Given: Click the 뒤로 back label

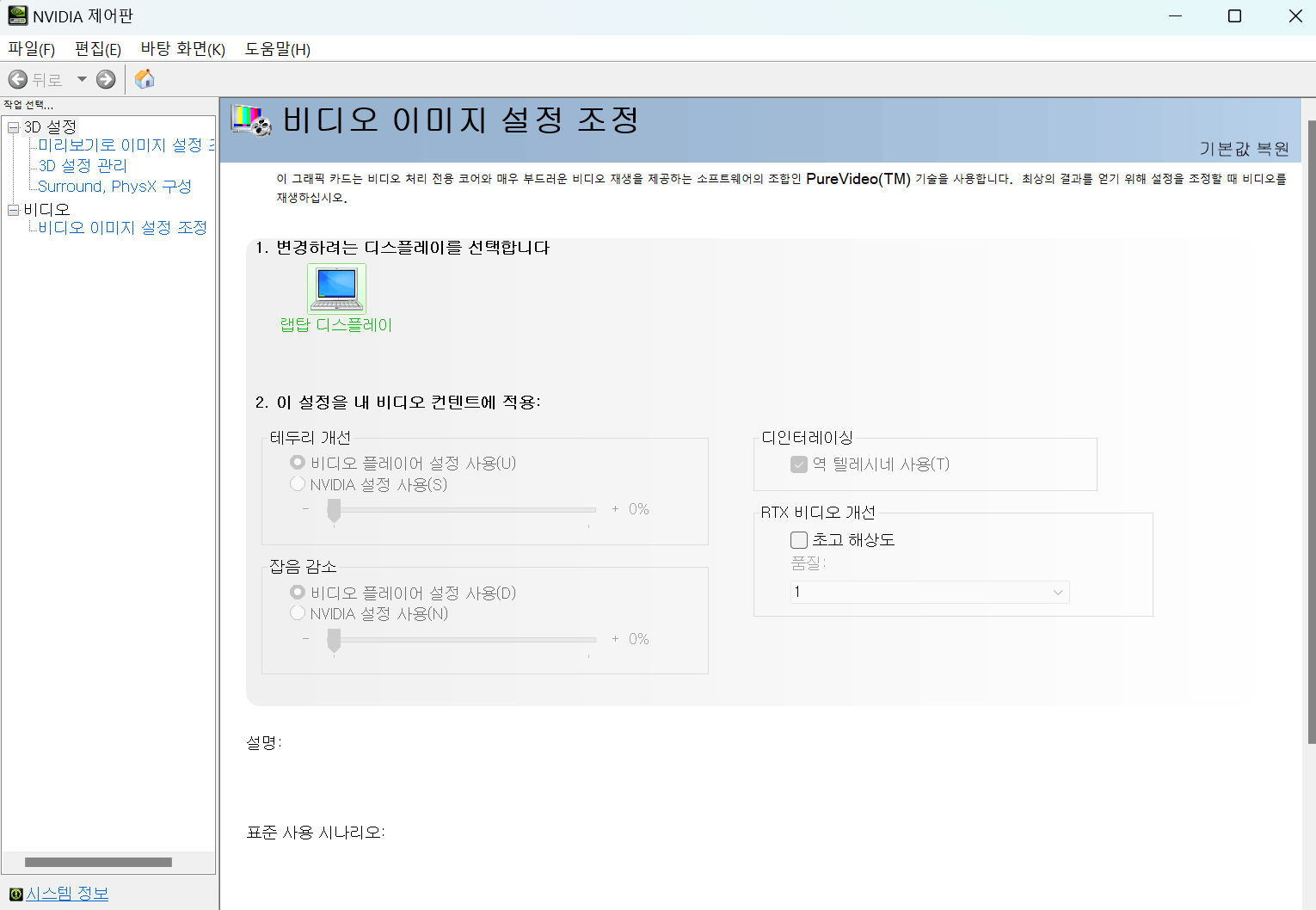Looking at the screenshot, I should (47, 80).
